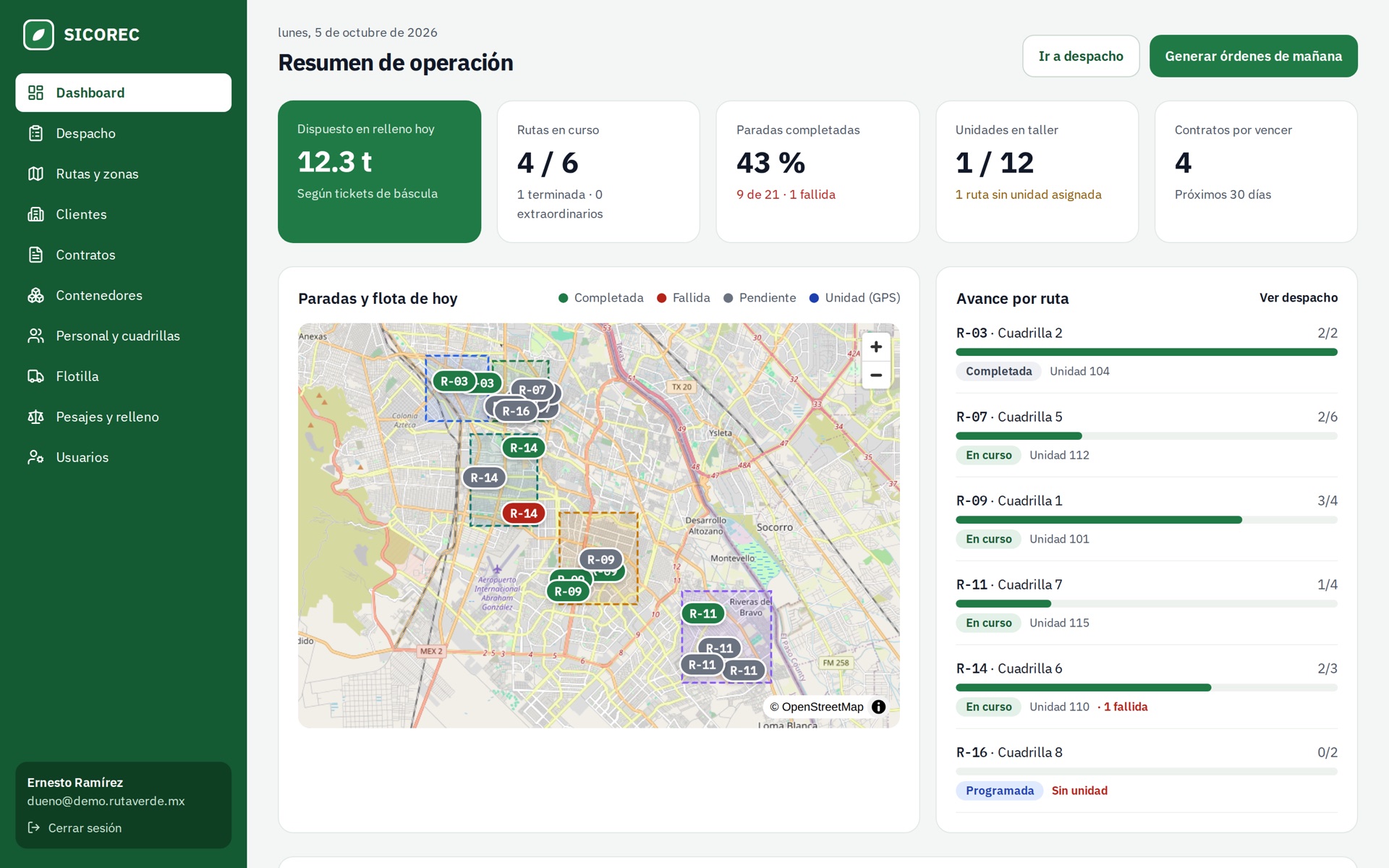Click the red failed R-14 map marker

[524, 514]
